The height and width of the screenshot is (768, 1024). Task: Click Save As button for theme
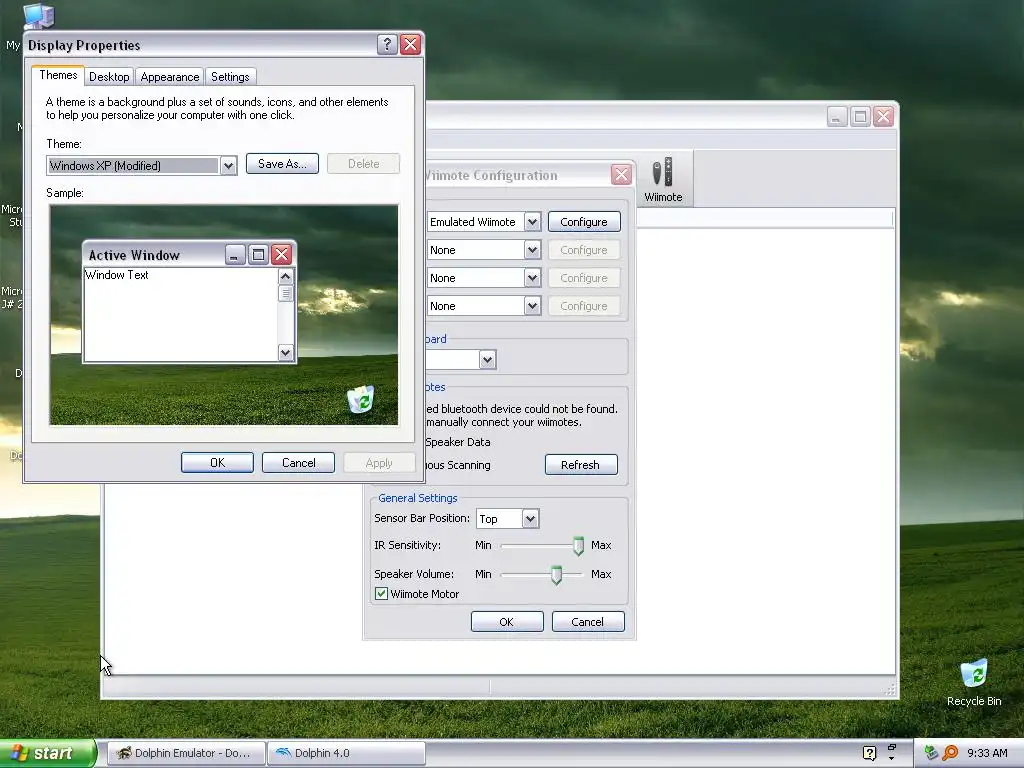[282, 164]
